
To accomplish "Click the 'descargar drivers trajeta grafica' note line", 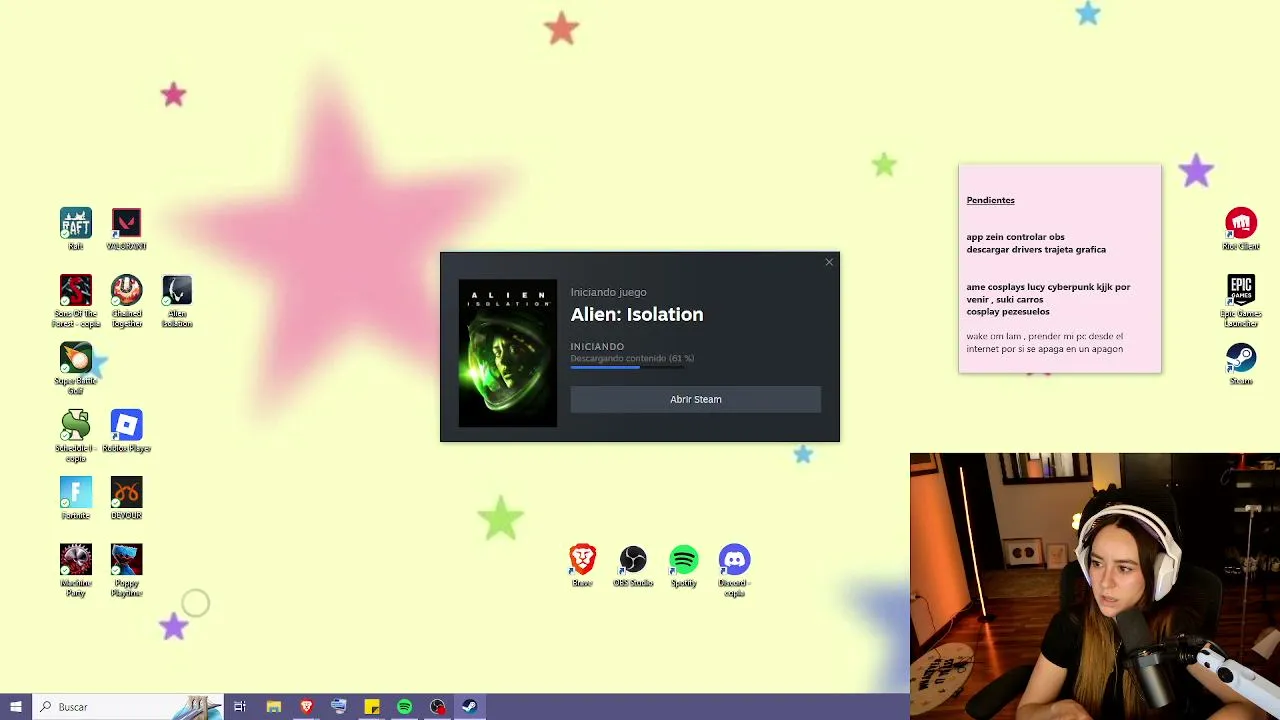I will pyautogui.click(x=1036, y=249).
